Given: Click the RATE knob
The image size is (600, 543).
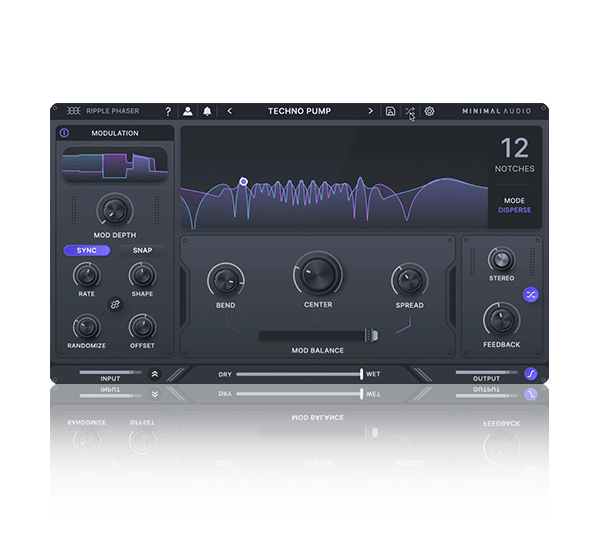Looking at the screenshot, I should (87, 276).
